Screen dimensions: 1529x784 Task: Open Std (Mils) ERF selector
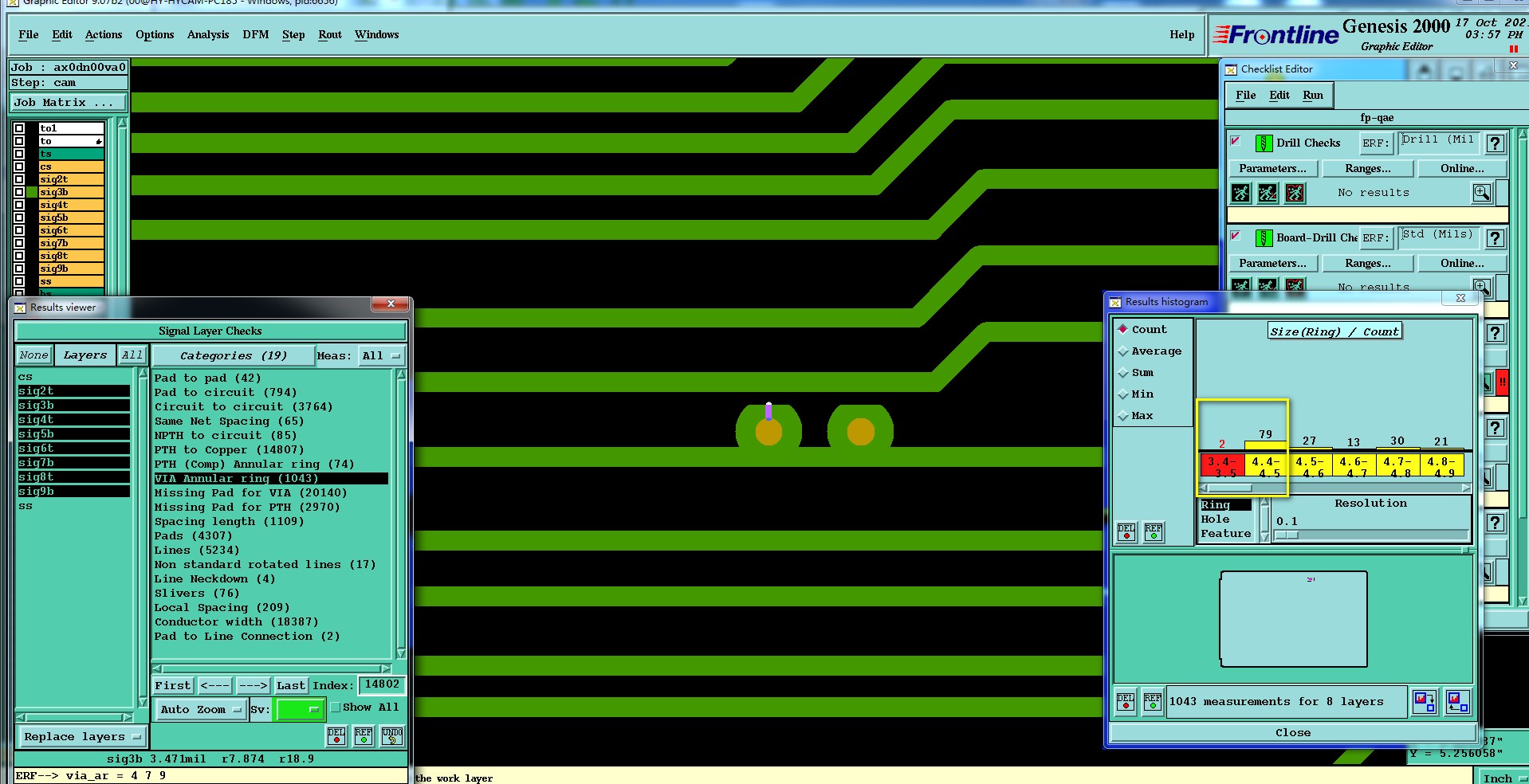[1439, 237]
